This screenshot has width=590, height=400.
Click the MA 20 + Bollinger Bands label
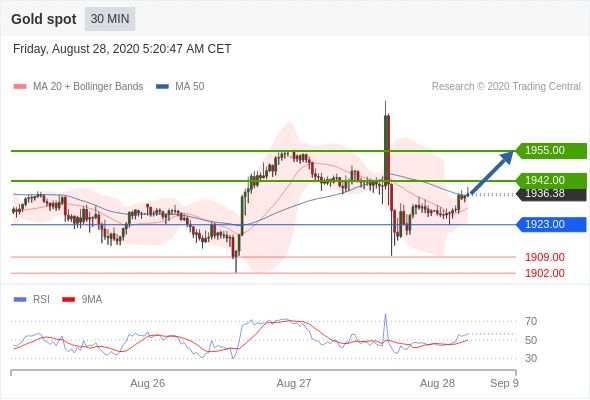88,87
